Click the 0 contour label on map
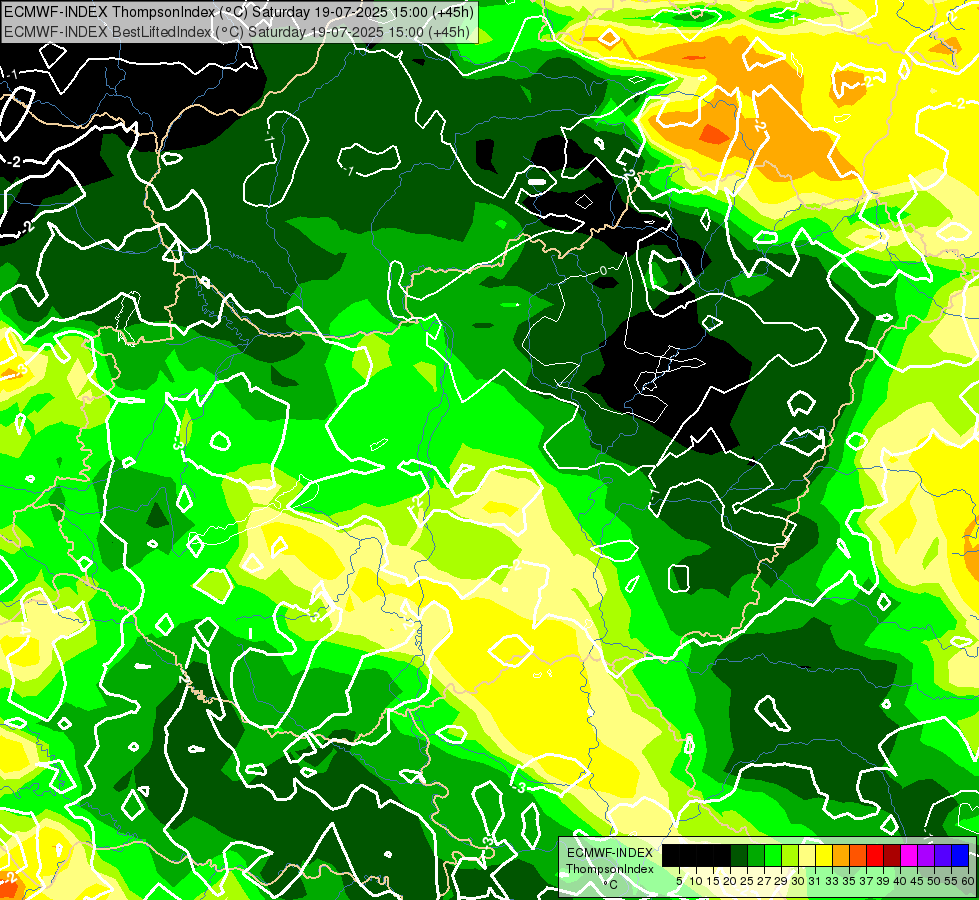The width and height of the screenshot is (979, 900). [x=603, y=270]
